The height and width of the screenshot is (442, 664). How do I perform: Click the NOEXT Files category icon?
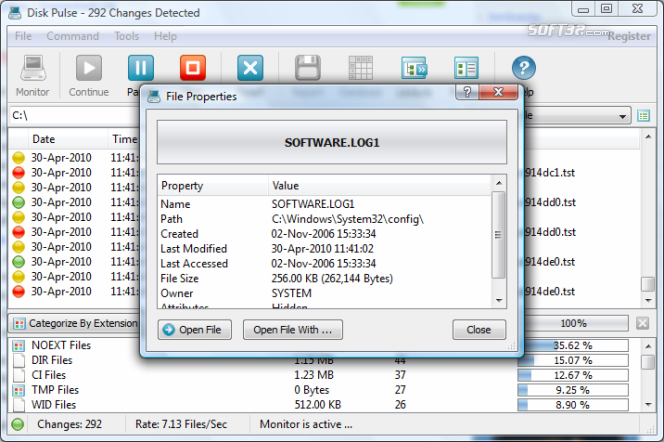[x=18, y=346]
